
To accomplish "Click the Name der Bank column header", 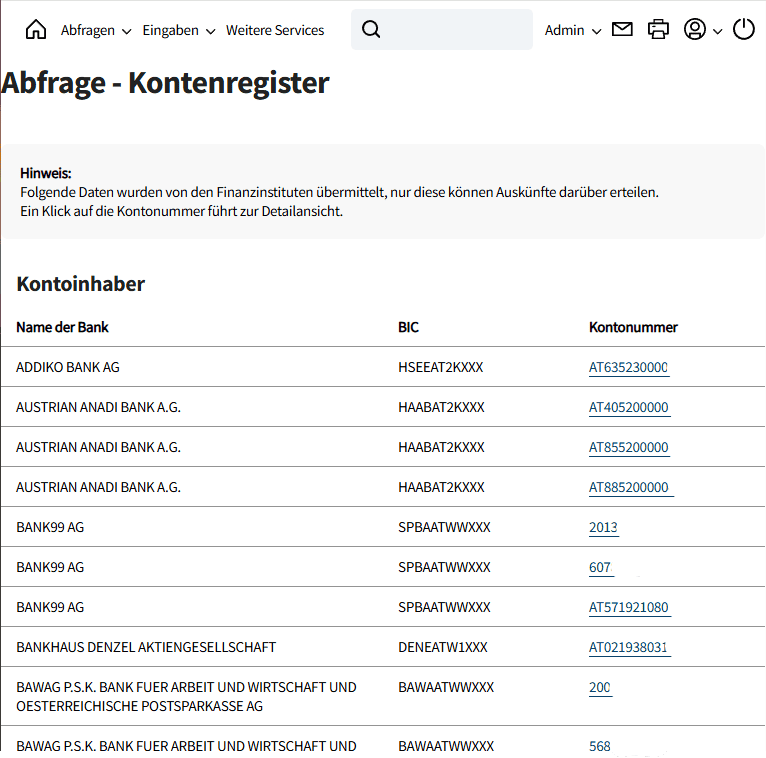I will 63,327.
